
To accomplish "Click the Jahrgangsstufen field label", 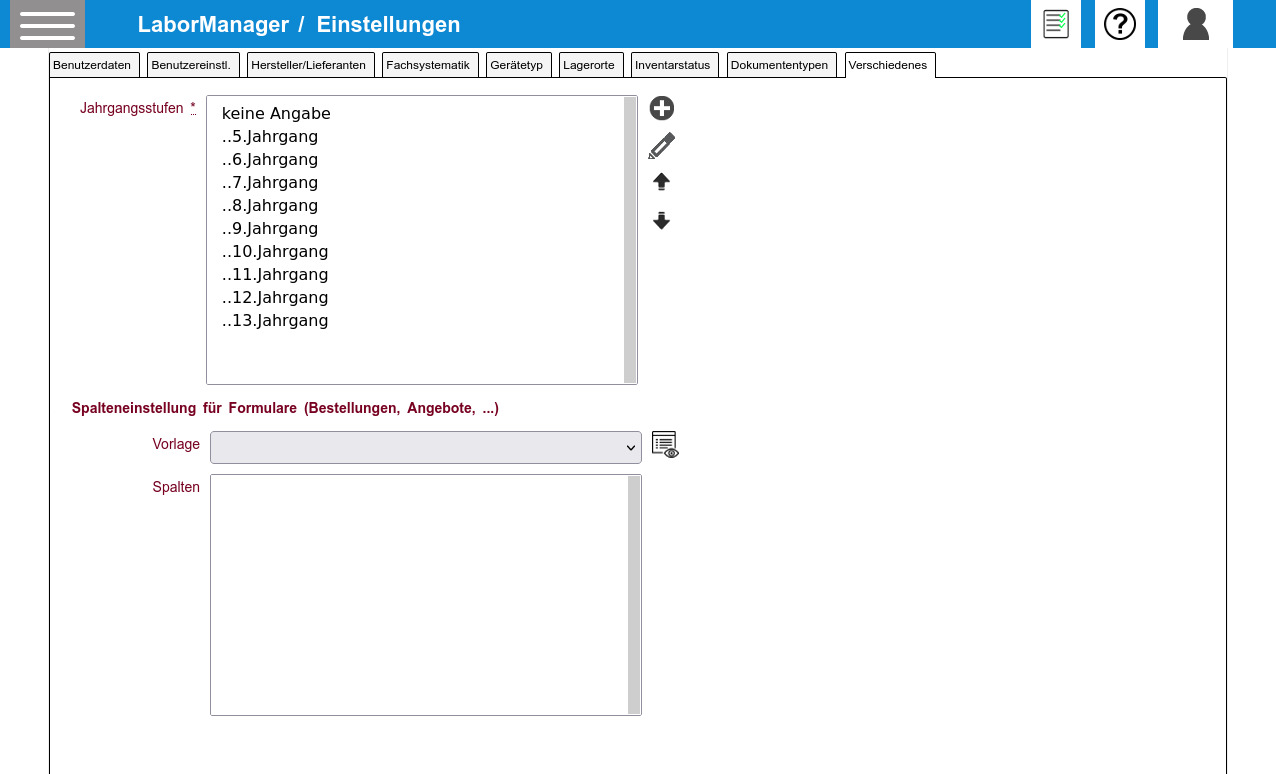I will [131, 108].
